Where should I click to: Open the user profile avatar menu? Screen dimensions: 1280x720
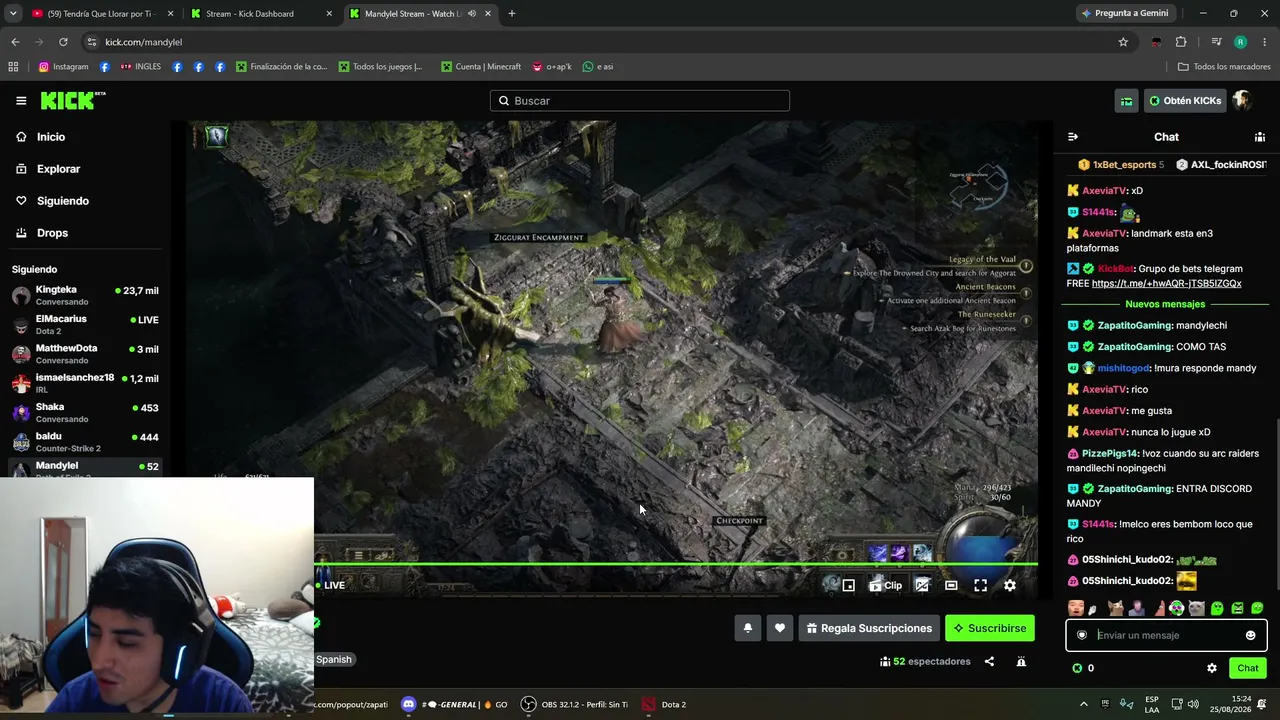pyautogui.click(x=1242, y=100)
